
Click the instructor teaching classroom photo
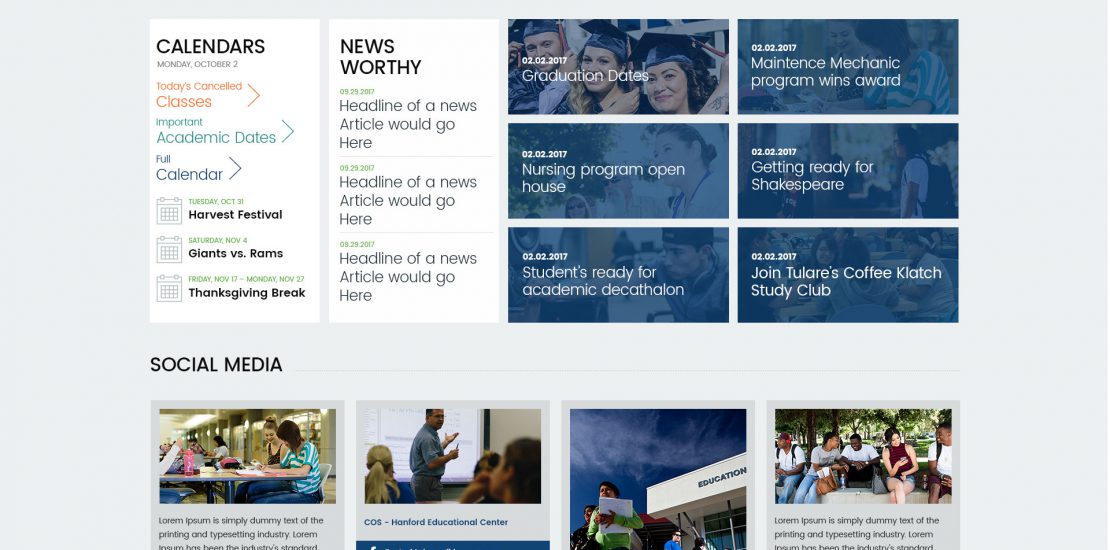click(x=452, y=456)
